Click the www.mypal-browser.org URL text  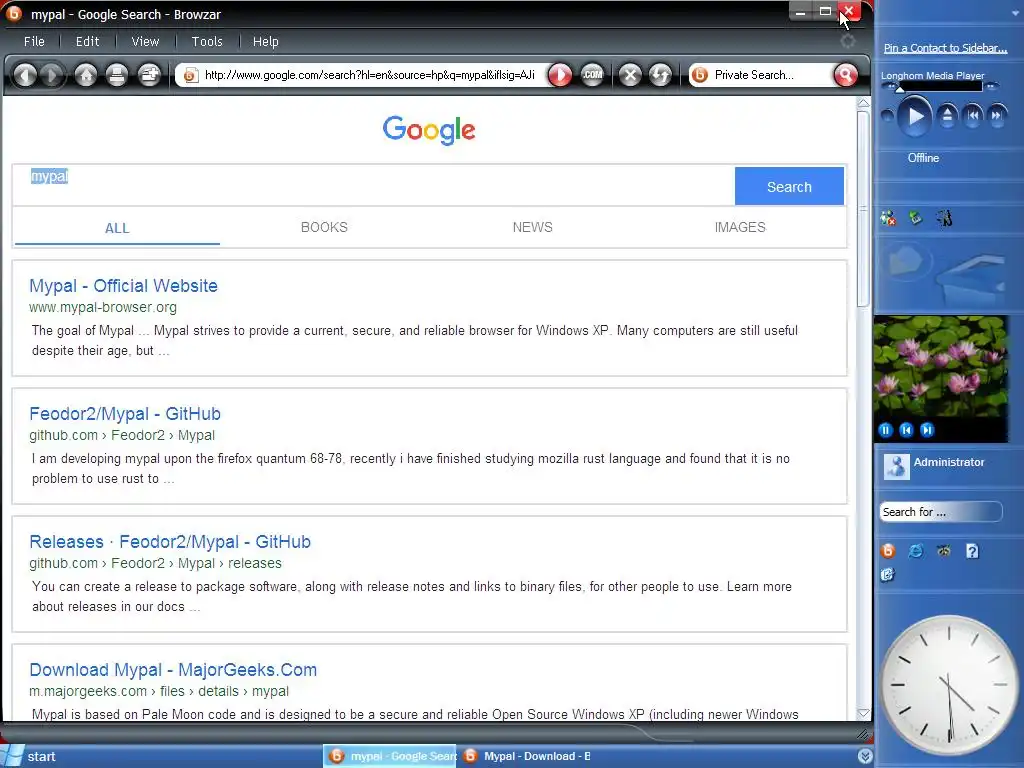click(103, 307)
